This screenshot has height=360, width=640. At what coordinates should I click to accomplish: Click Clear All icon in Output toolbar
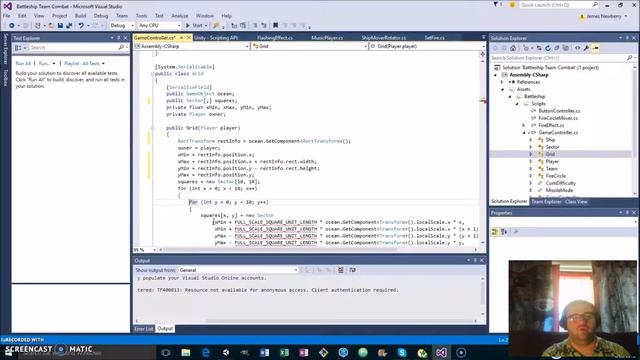coord(340,270)
